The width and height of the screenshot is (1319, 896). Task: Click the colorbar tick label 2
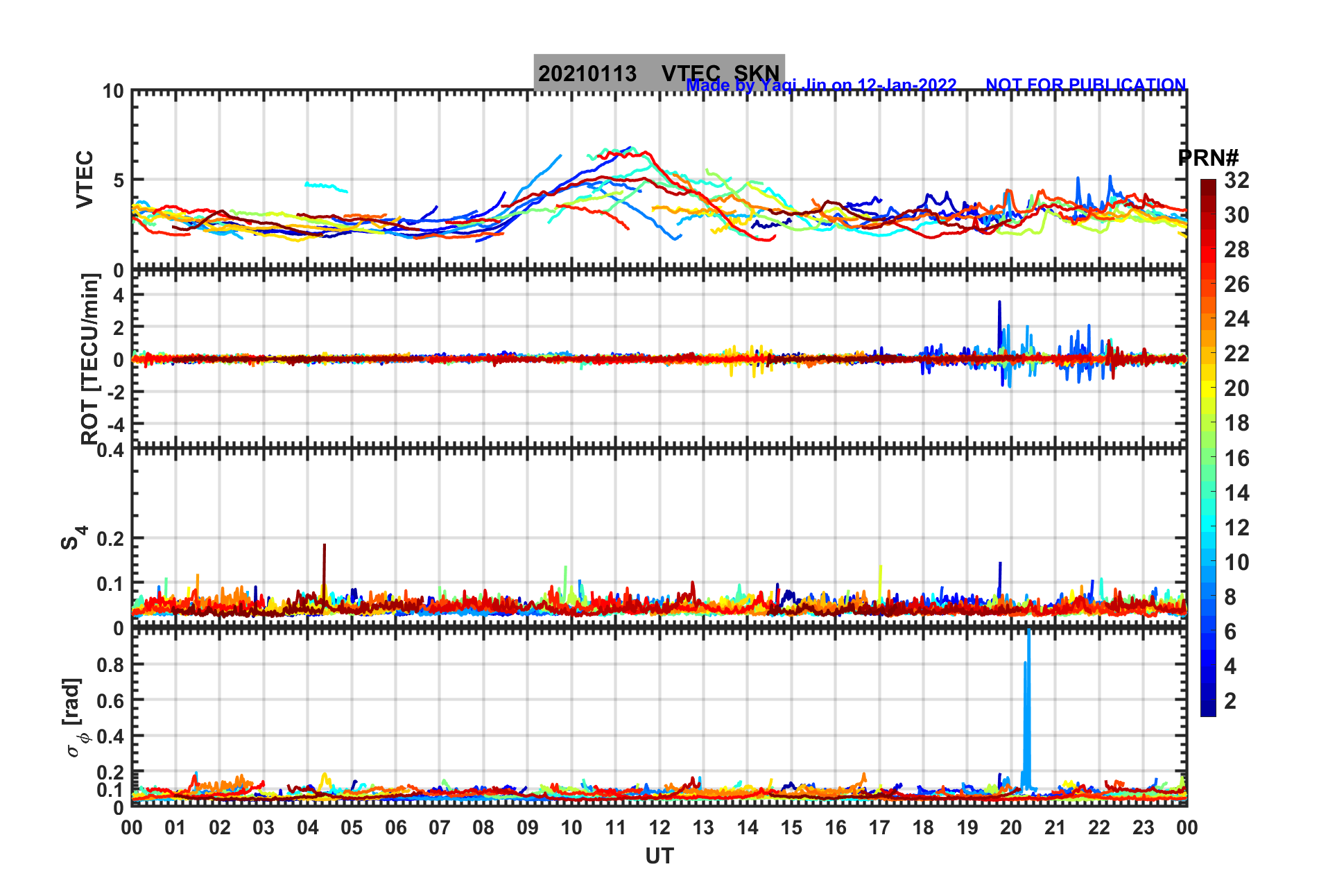point(1230,701)
